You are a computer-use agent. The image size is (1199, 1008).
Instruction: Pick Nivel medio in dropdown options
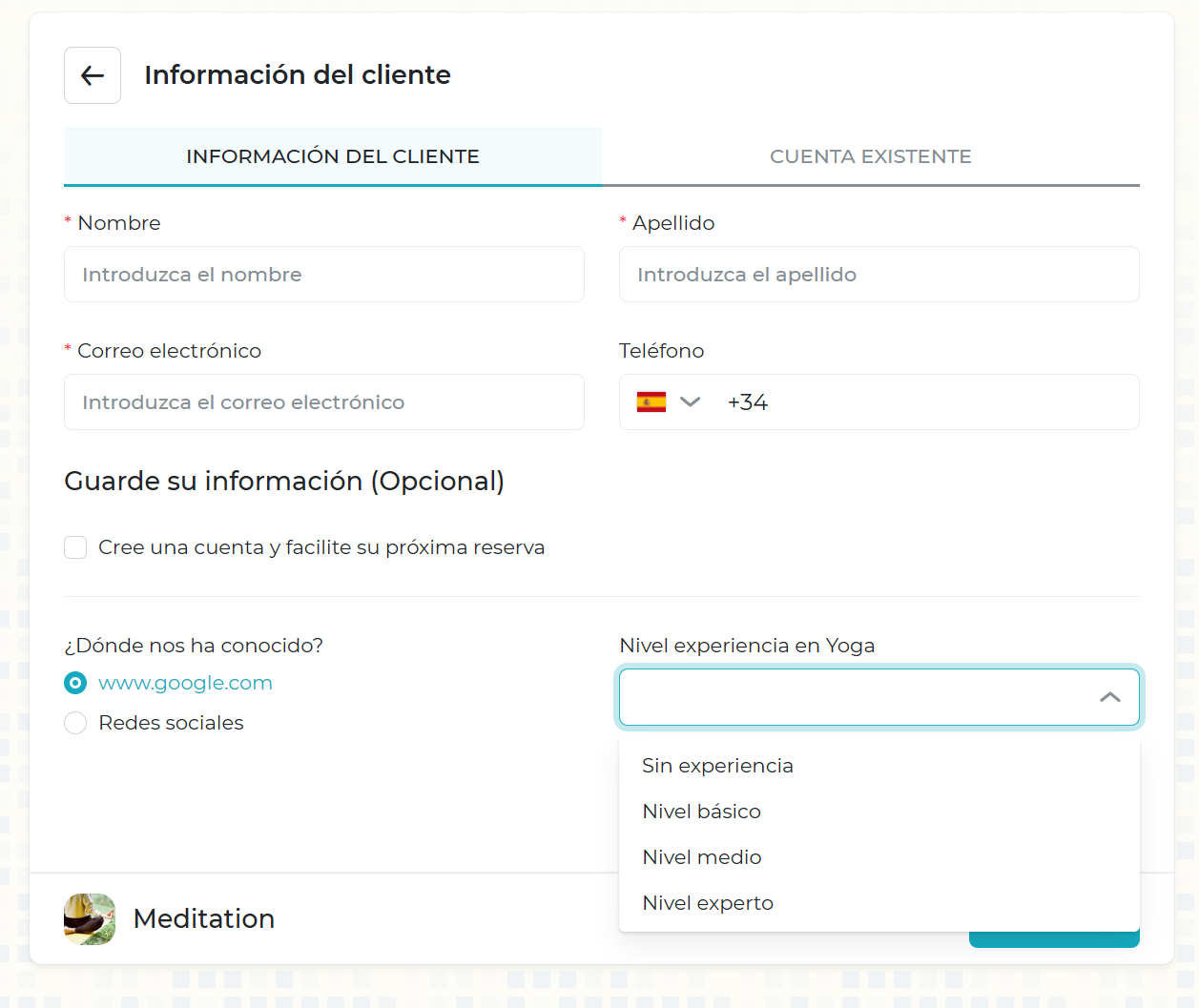tap(701, 857)
